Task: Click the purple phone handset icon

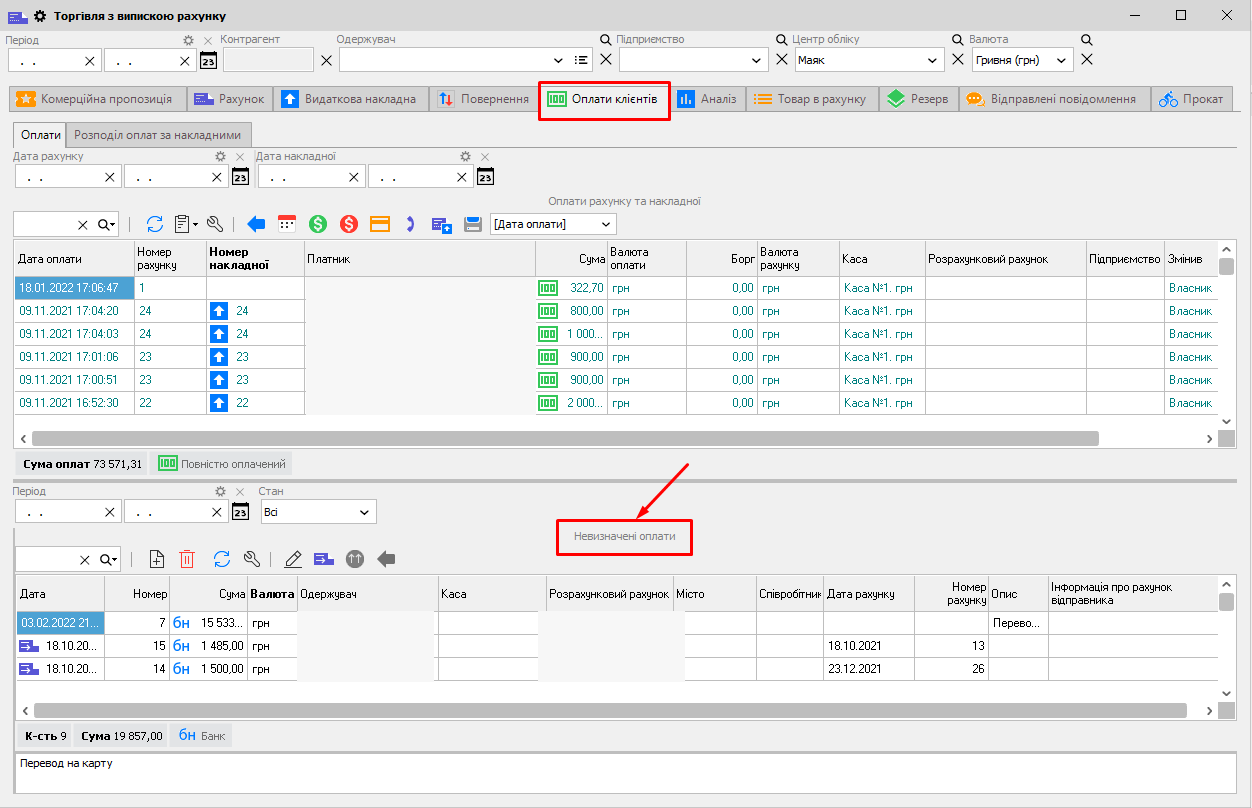Action: [410, 224]
